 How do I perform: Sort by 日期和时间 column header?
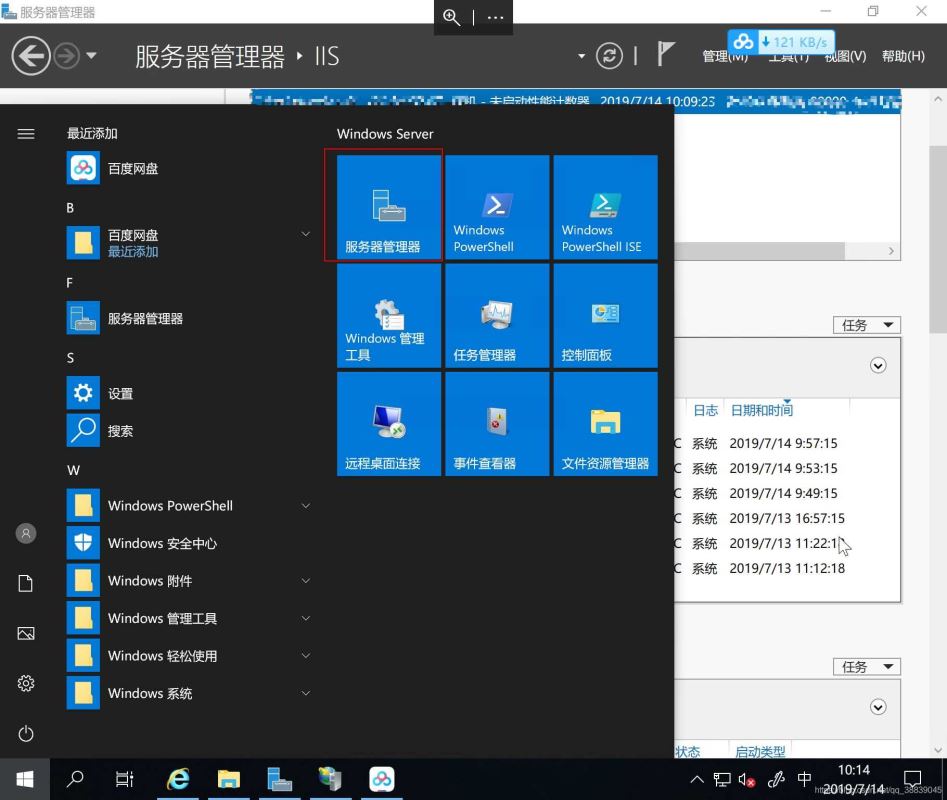point(761,410)
